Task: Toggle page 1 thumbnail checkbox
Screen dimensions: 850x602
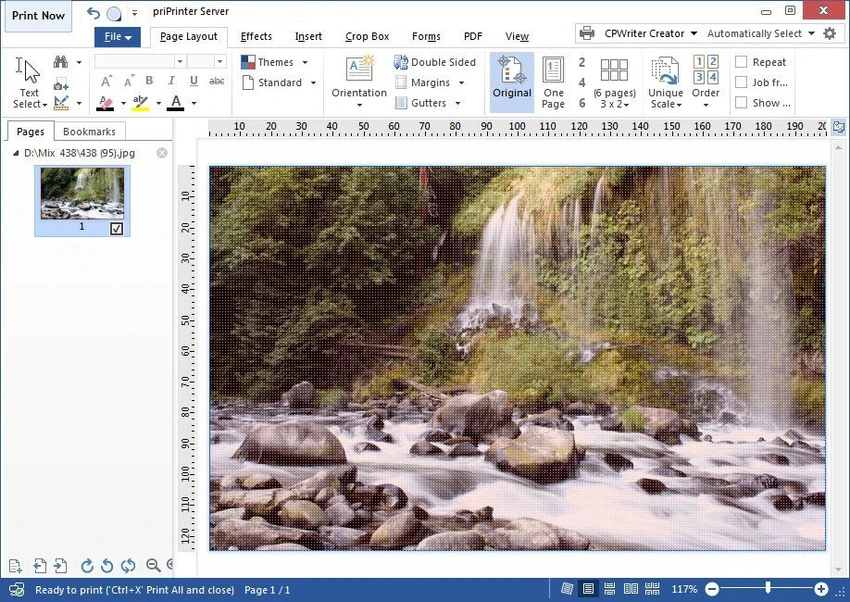Action: tap(117, 229)
